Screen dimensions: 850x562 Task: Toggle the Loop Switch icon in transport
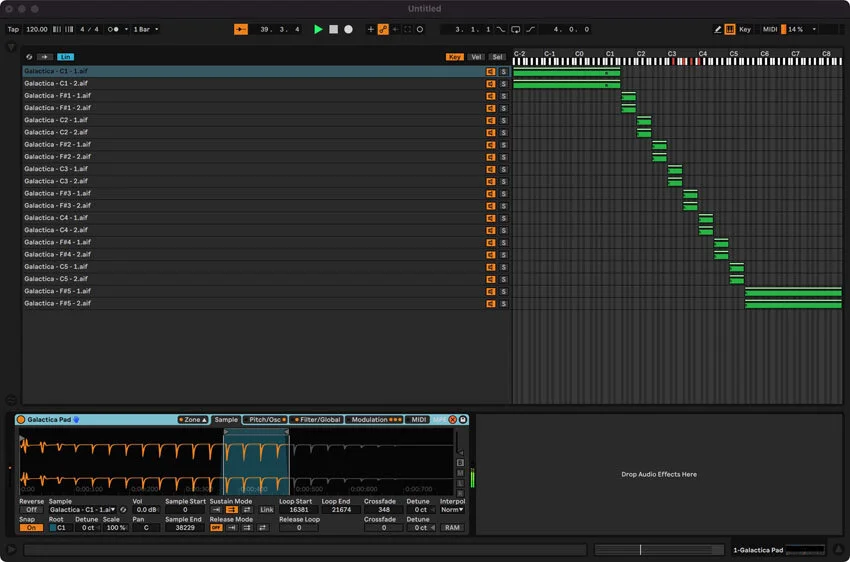point(516,29)
